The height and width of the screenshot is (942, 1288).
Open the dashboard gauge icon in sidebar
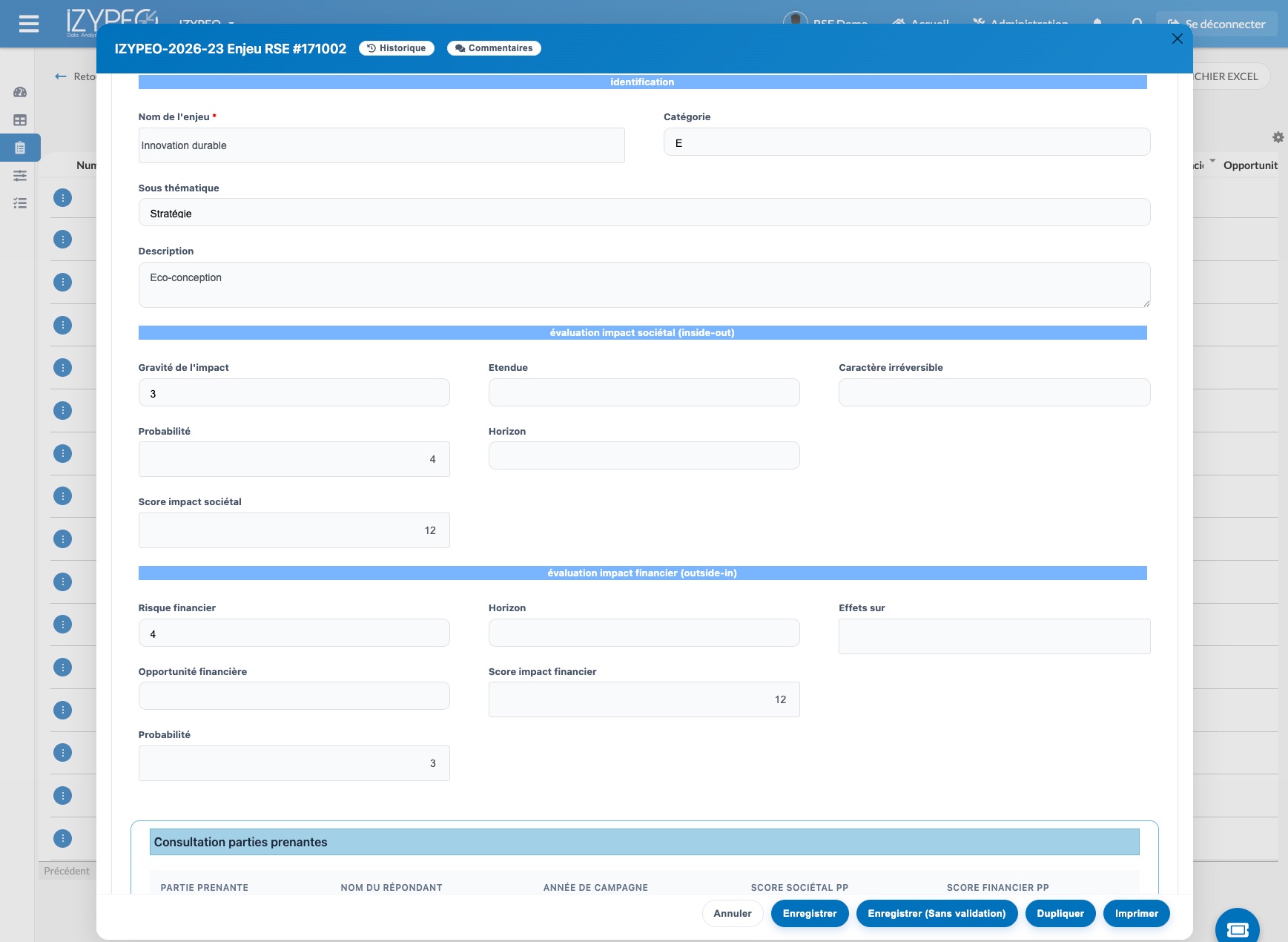coord(20,93)
